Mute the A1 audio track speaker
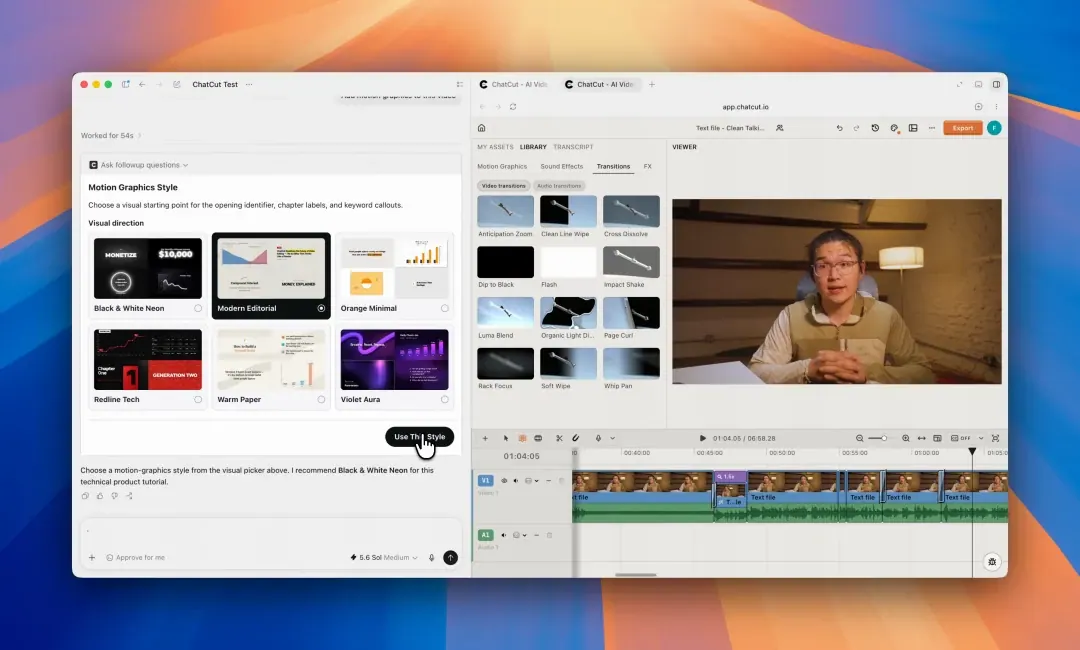Image resolution: width=1080 pixels, height=650 pixels. (x=503, y=535)
